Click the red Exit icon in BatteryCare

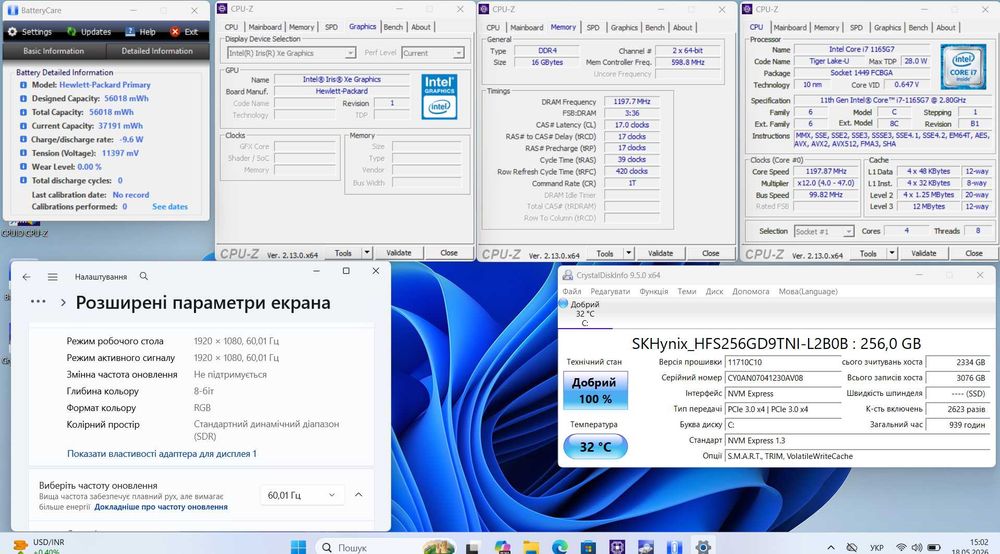(175, 31)
